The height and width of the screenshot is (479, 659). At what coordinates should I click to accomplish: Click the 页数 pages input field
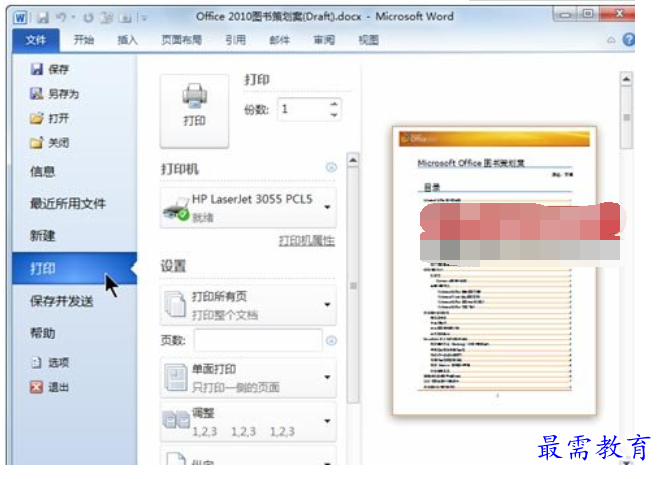258,340
